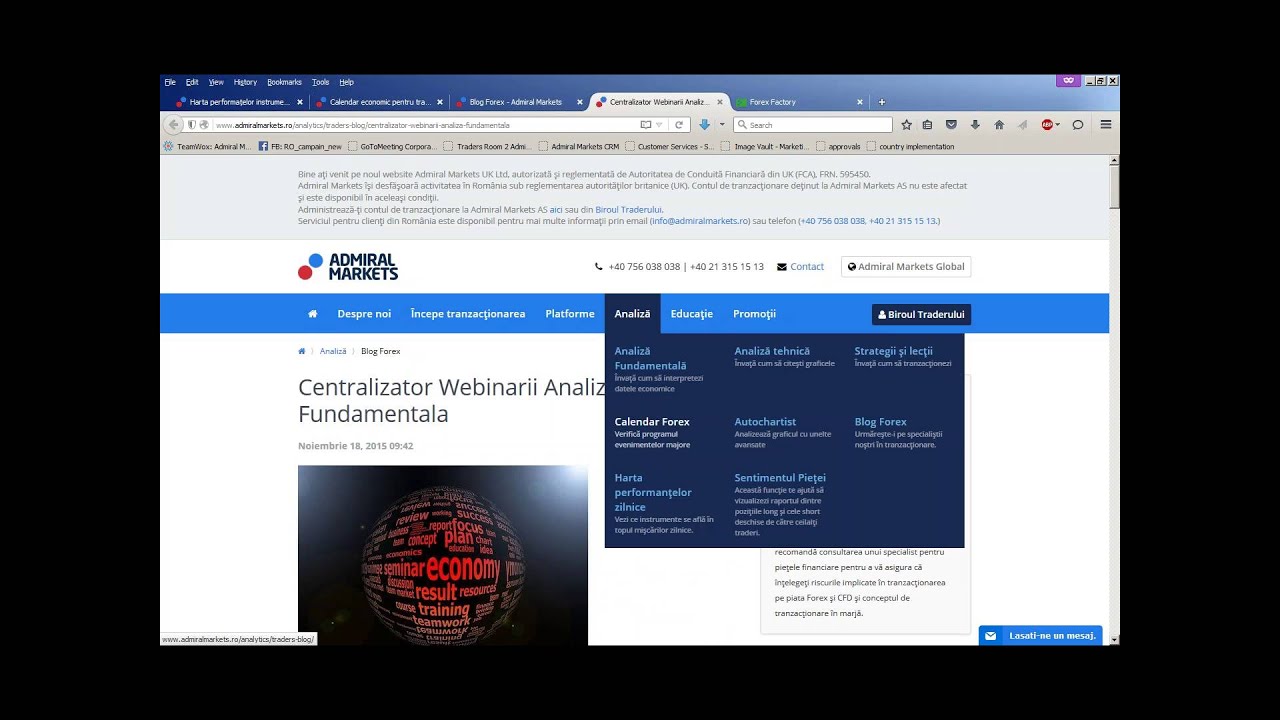Open the downloads panel arrow icon

975,125
